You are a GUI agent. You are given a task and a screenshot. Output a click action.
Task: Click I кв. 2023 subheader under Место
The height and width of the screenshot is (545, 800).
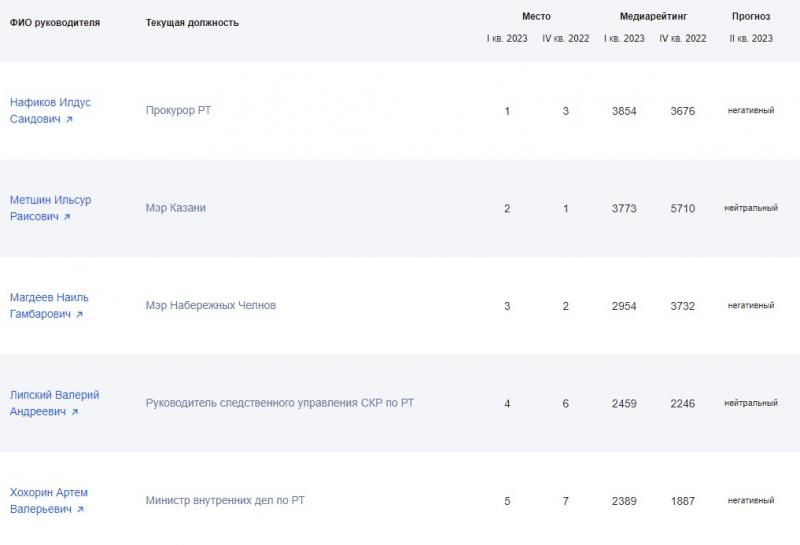coord(507,38)
